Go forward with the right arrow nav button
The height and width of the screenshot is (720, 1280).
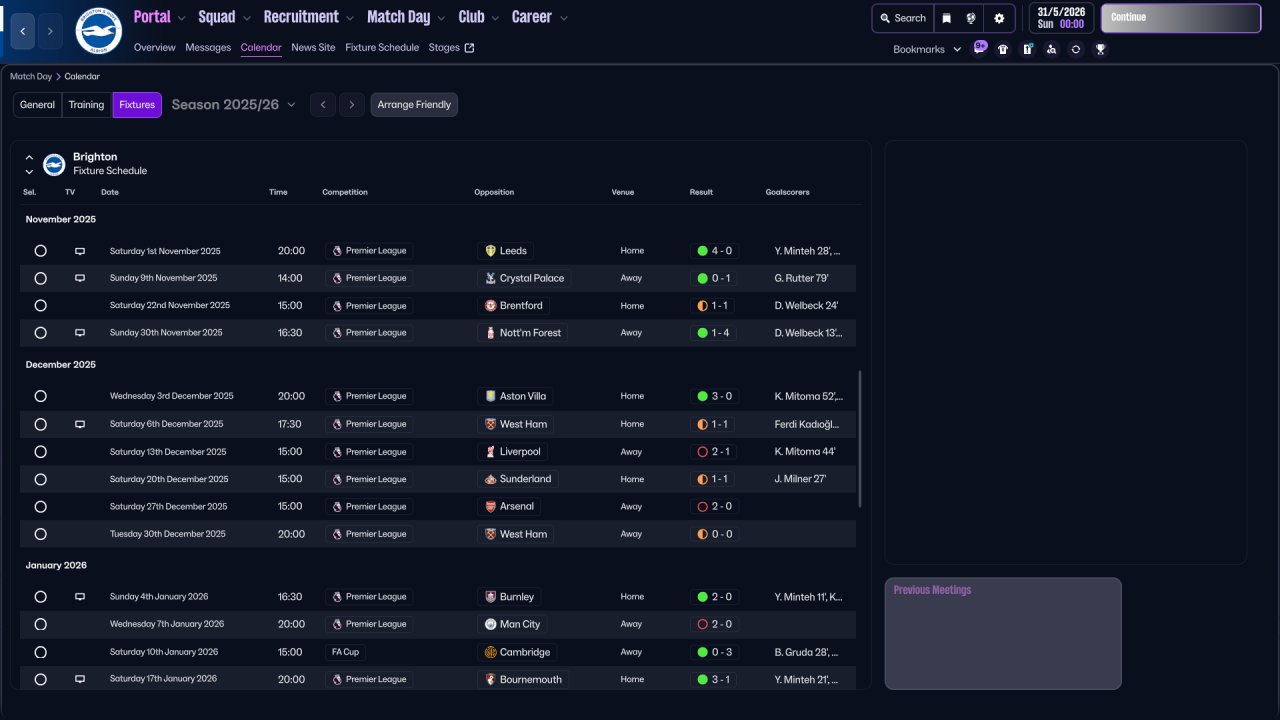coord(50,31)
